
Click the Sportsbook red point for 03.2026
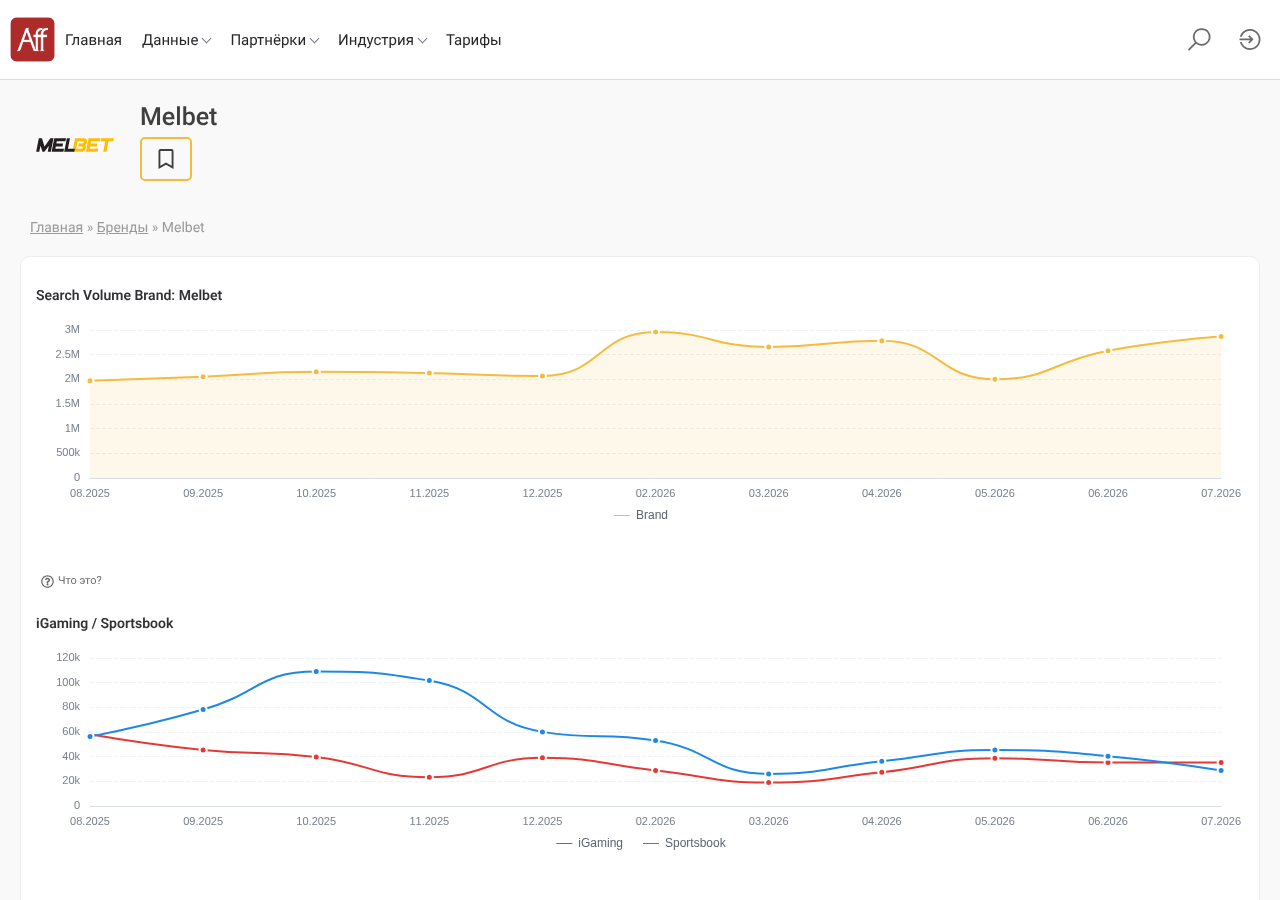pyautogui.click(x=769, y=782)
